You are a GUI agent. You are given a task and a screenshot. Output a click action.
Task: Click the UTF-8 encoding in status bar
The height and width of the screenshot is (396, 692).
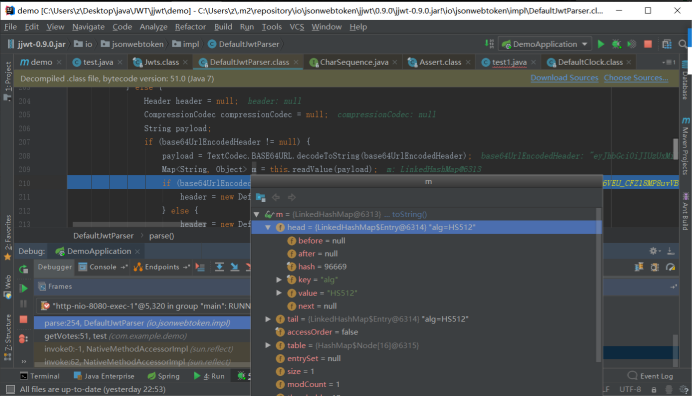pos(630,389)
